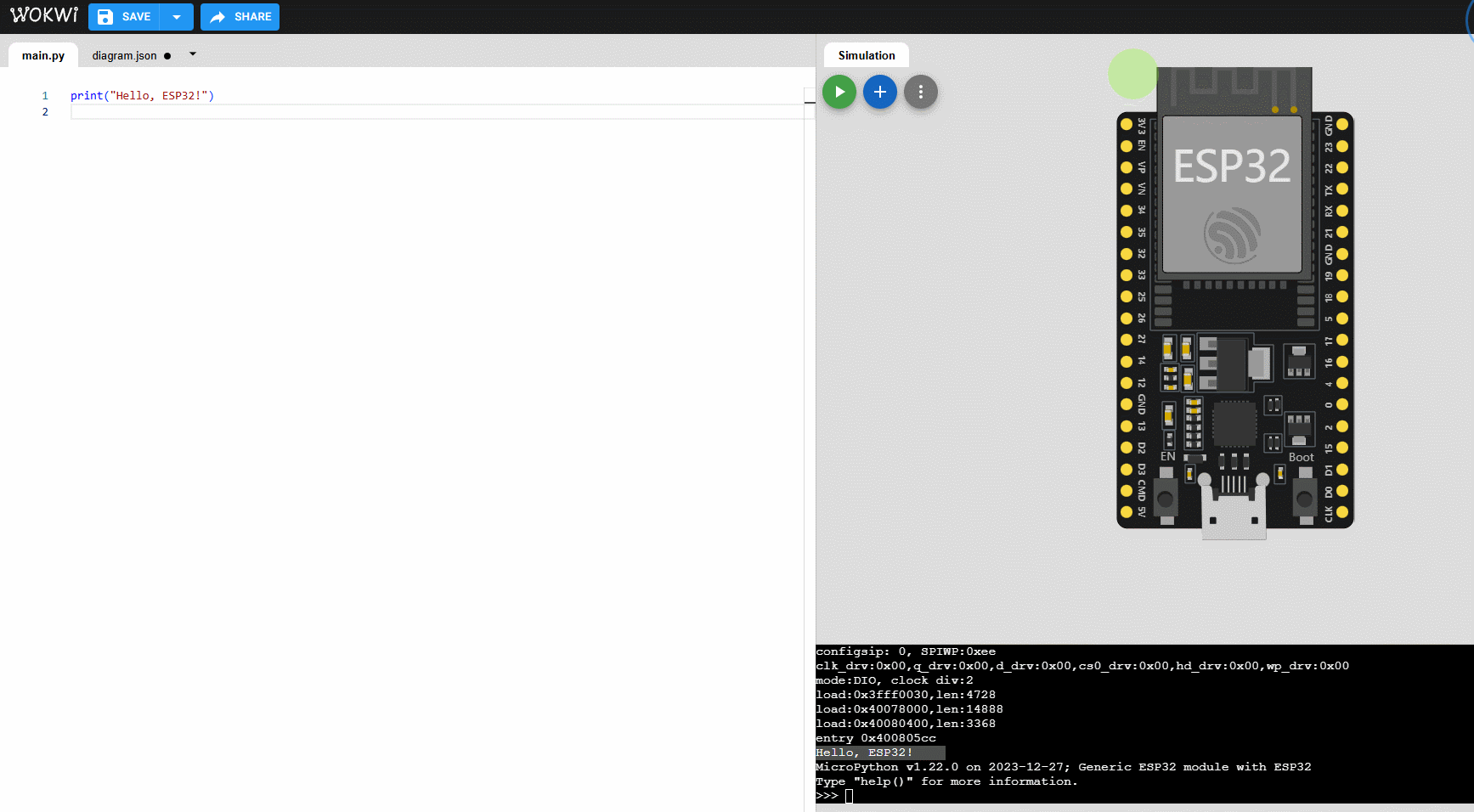Select the 3V3 pin on the board
Image resolution: width=1474 pixels, height=812 pixels.
1127,124
